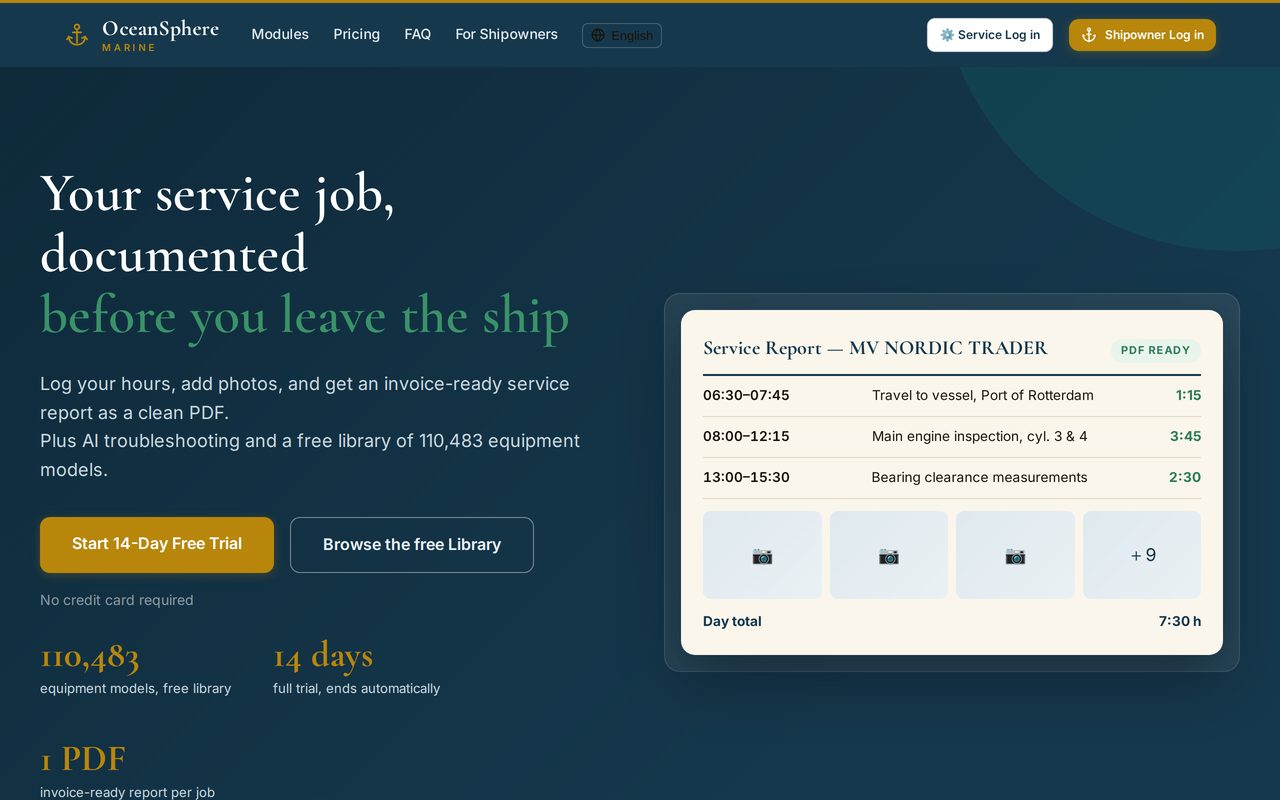Image resolution: width=1280 pixels, height=800 pixels.
Task: Open the FAQ nav link
Action: (418, 34)
